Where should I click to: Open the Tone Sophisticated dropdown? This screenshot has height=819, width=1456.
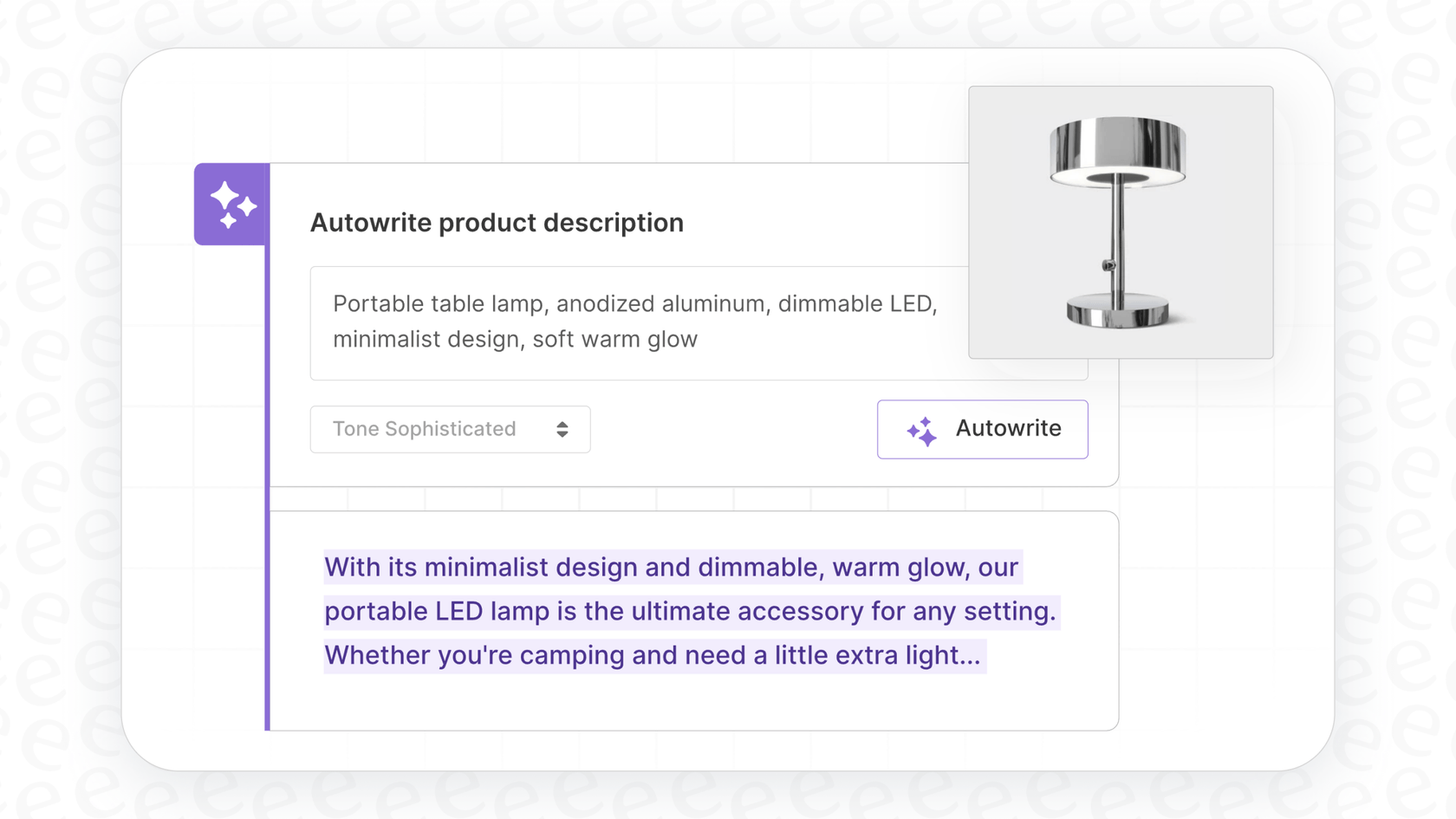coord(450,429)
